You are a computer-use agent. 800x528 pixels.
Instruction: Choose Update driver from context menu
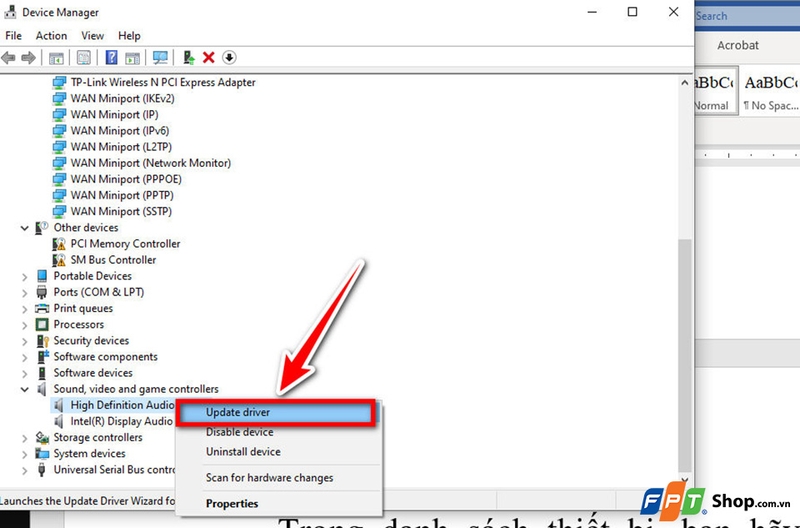pos(276,412)
